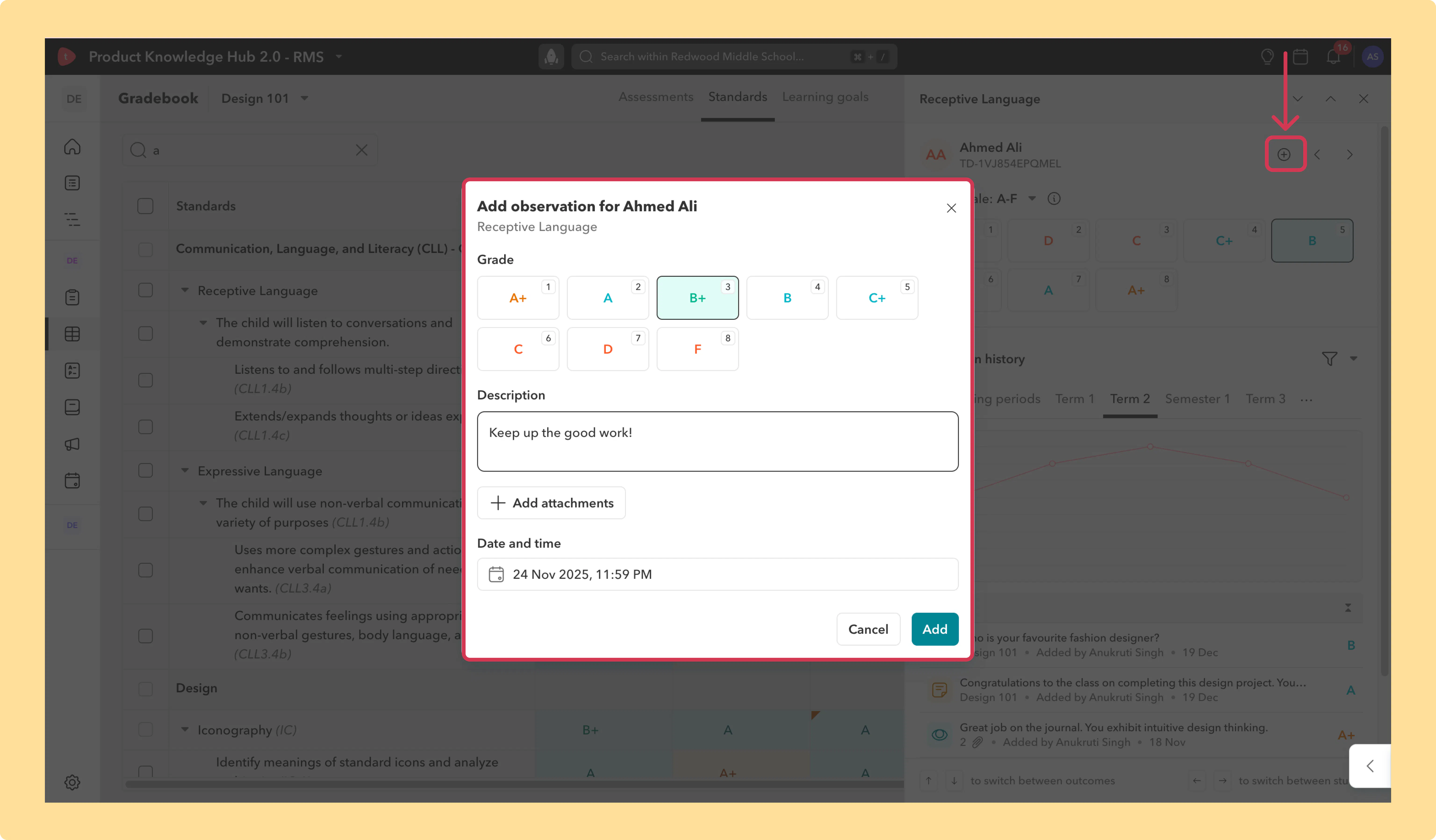Image resolution: width=1436 pixels, height=840 pixels.
Task: Click the Add attachments button
Action: click(551, 503)
